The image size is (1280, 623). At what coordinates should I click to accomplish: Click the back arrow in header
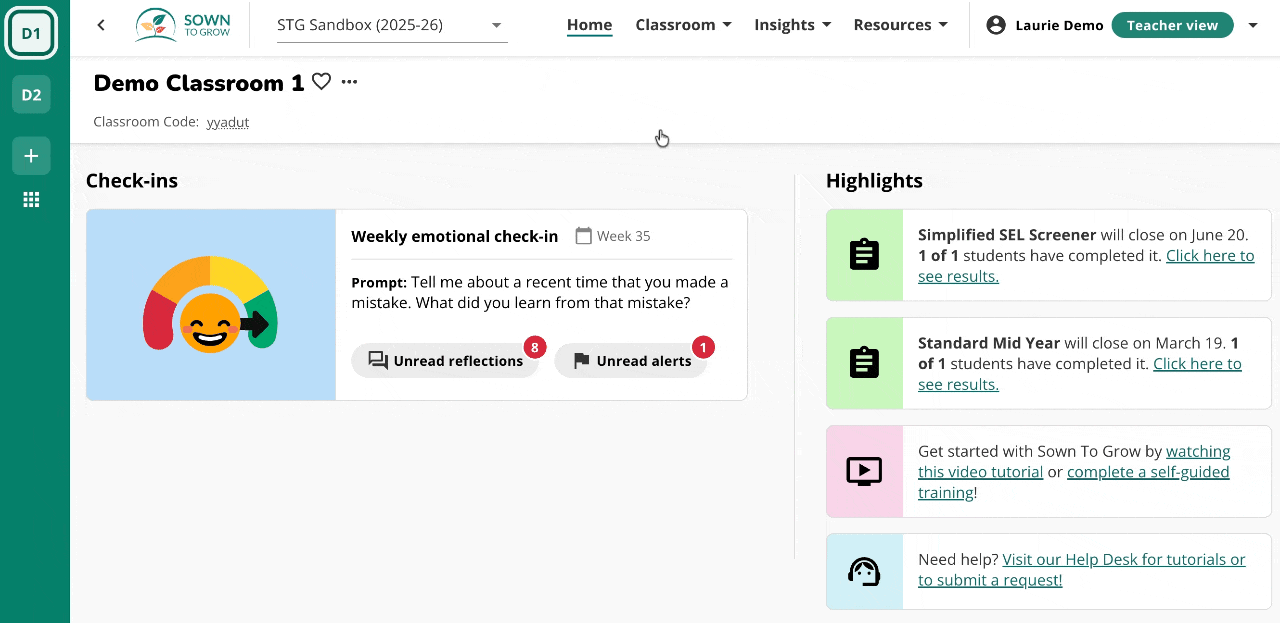pos(101,25)
